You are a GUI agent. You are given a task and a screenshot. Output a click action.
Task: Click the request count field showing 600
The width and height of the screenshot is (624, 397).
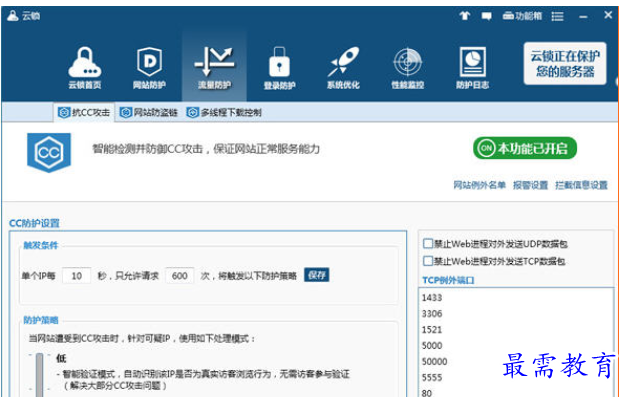point(179,276)
